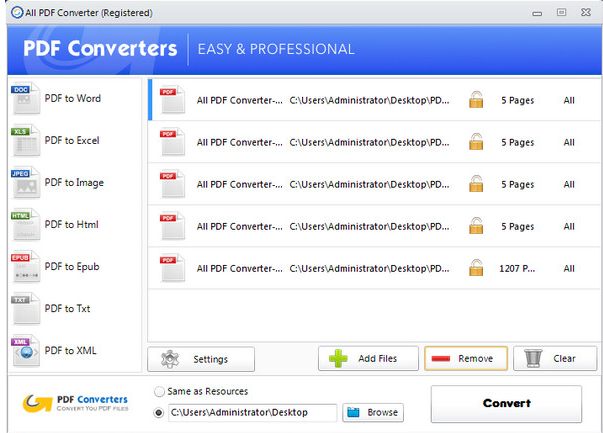The width and height of the screenshot is (603, 433).
Task: Click the Remove button
Action: [466, 358]
